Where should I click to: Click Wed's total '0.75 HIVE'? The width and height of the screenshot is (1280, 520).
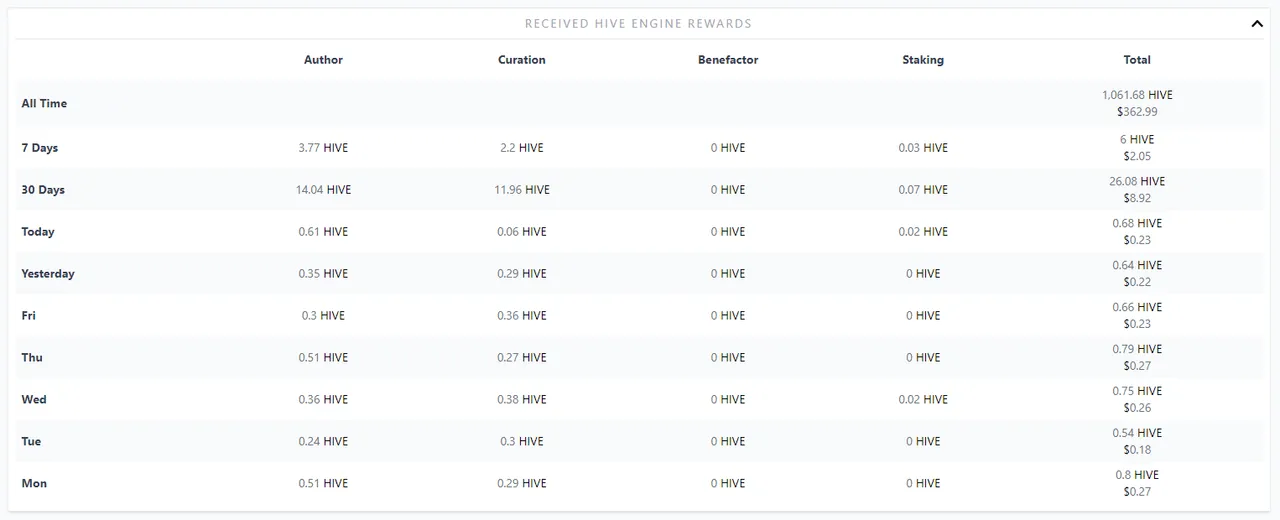tap(1137, 392)
